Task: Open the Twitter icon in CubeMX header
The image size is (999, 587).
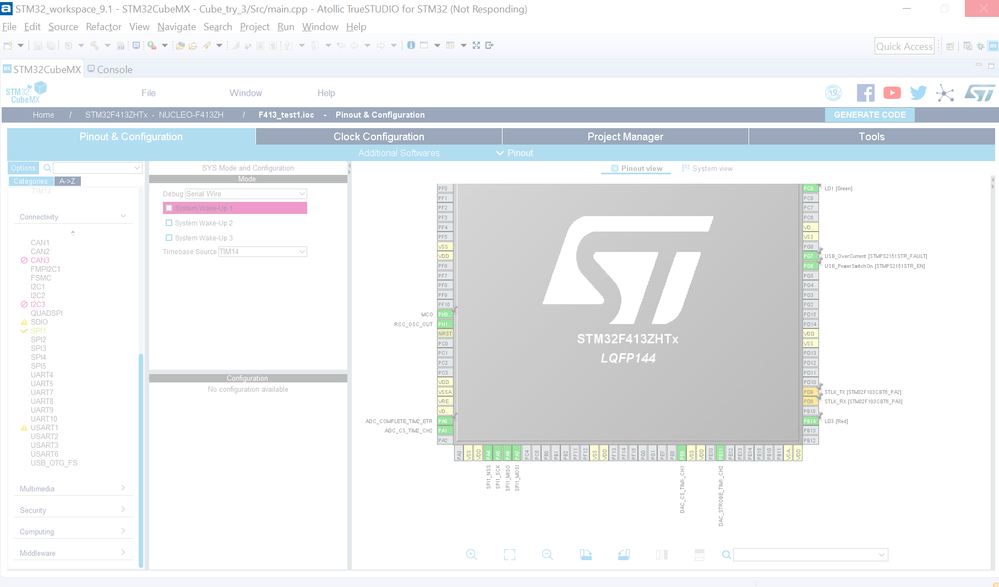Action: click(918, 93)
